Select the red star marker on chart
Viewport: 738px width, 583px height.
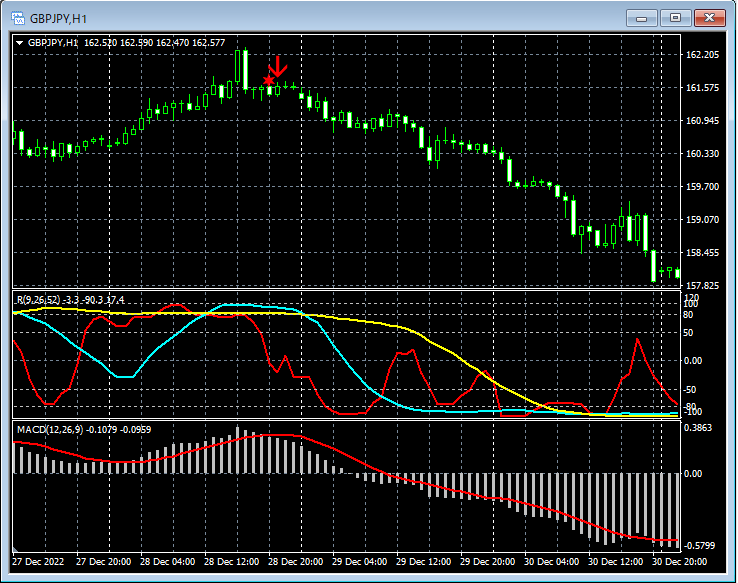pos(268,81)
